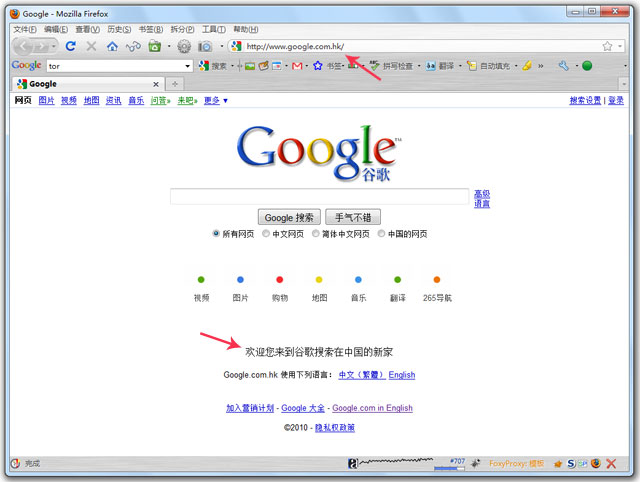Click the paint palette icon in Google Toolbar
The height and width of the screenshot is (482, 640).
tap(264, 66)
